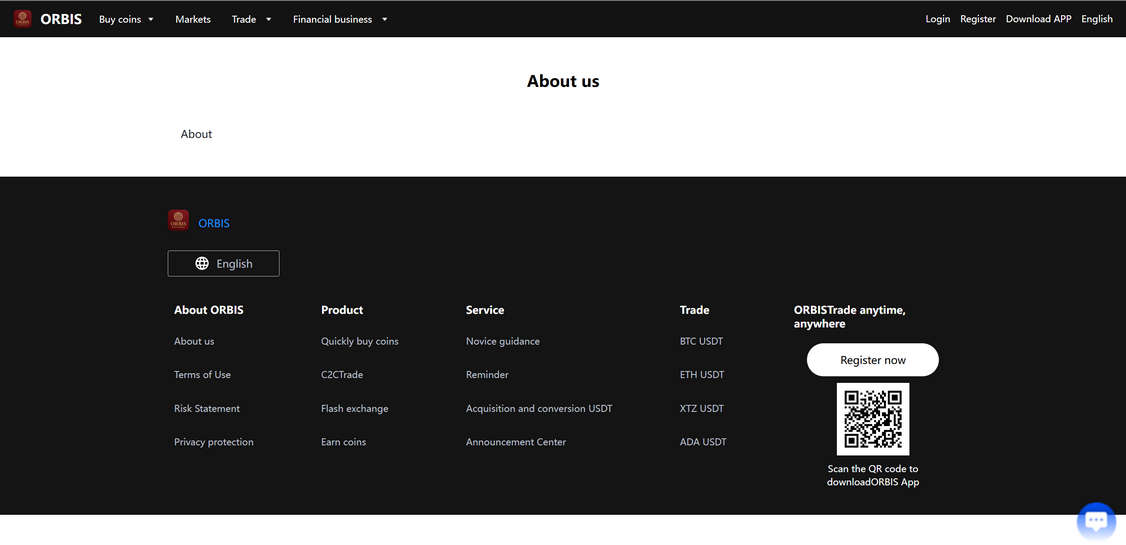The height and width of the screenshot is (545, 1126).
Task: Click the Product column heading
Action: [342, 310]
